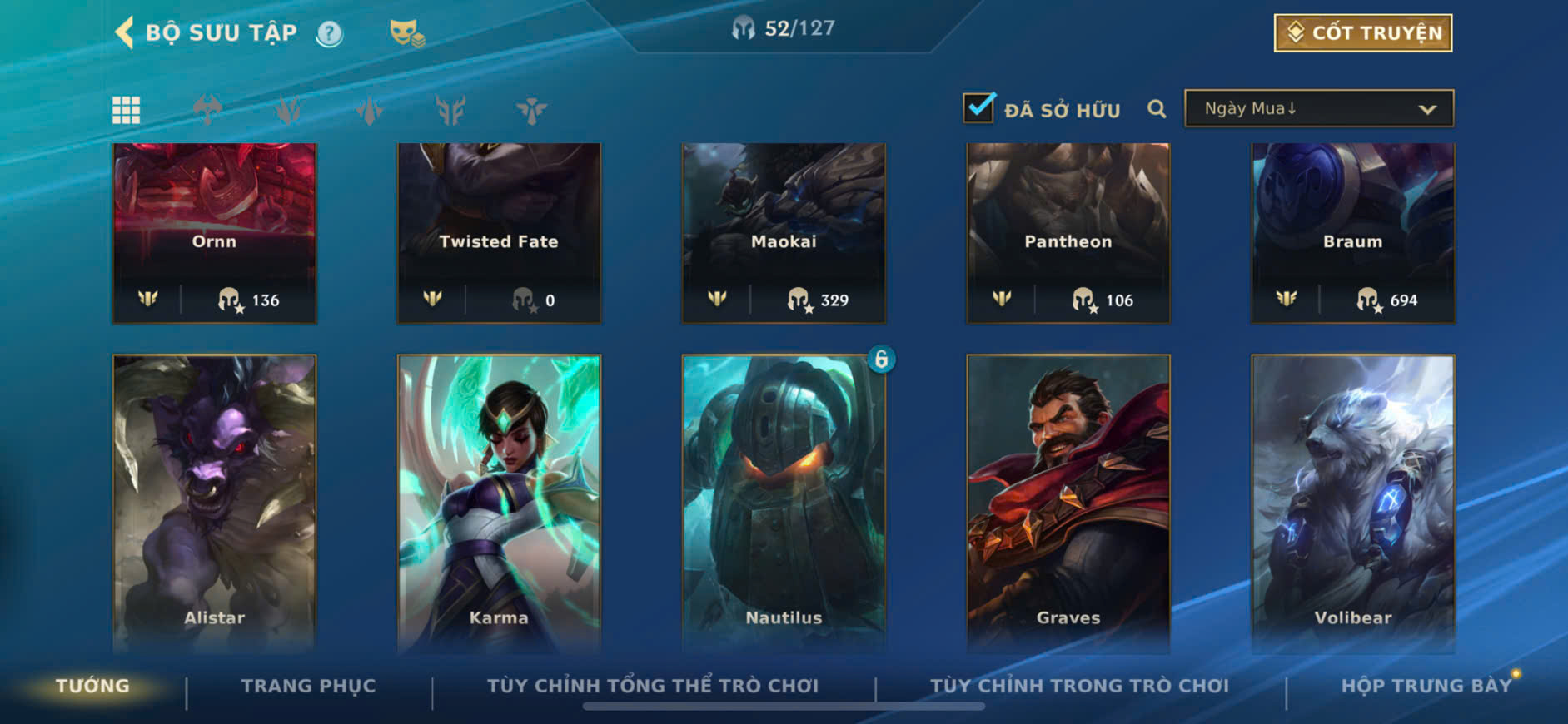Click the horizontal scroll bar at bottom
This screenshot has height=724, width=1568.
point(784,707)
